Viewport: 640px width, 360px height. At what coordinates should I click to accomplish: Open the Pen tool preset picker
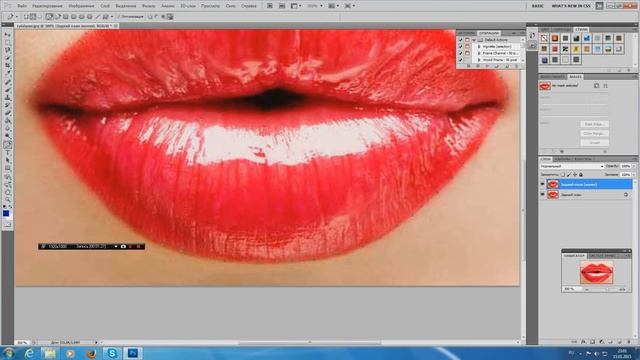coord(17,17)
